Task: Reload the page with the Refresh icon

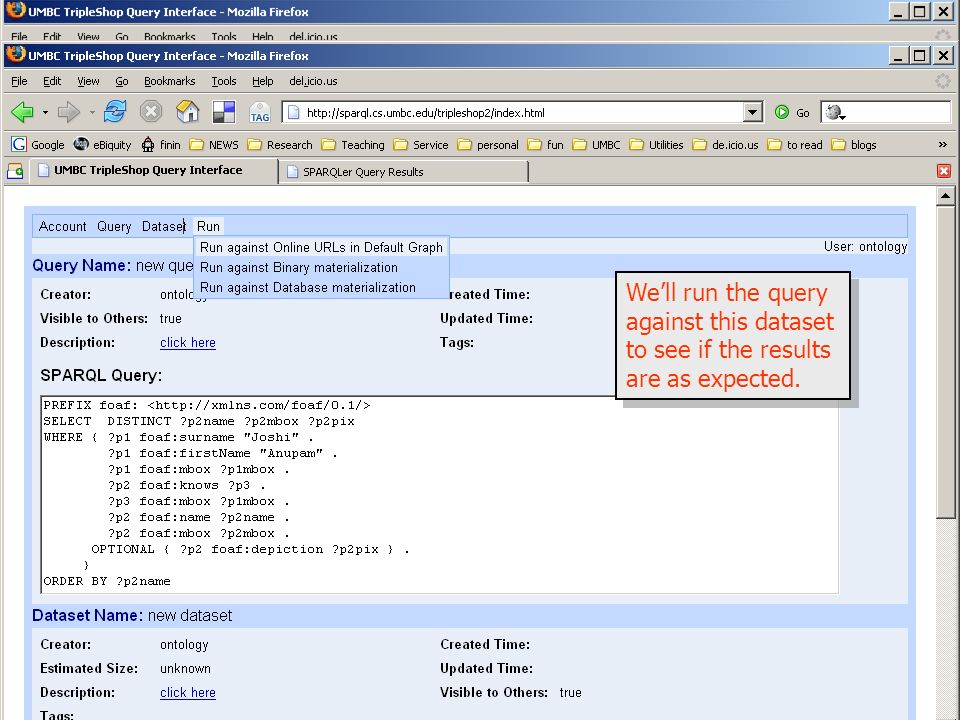Action: [114, 111]
